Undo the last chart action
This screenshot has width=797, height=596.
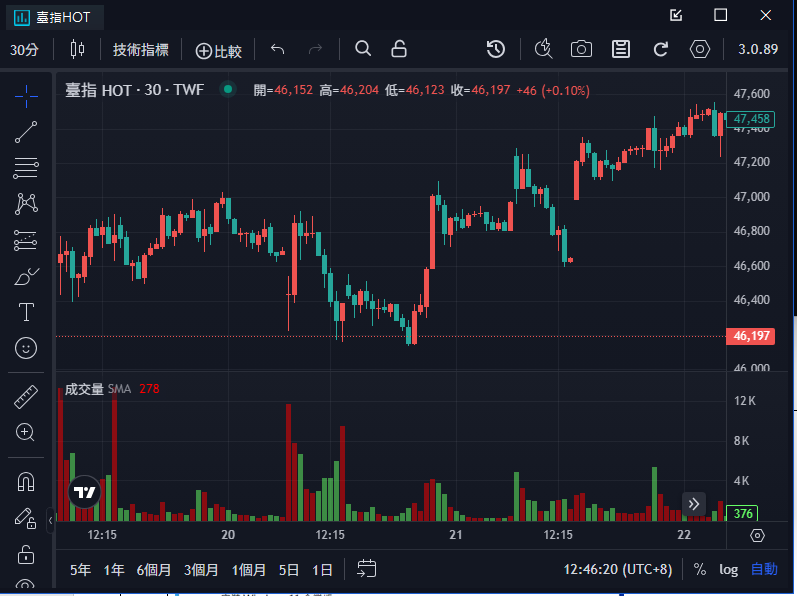pos(278,49)
